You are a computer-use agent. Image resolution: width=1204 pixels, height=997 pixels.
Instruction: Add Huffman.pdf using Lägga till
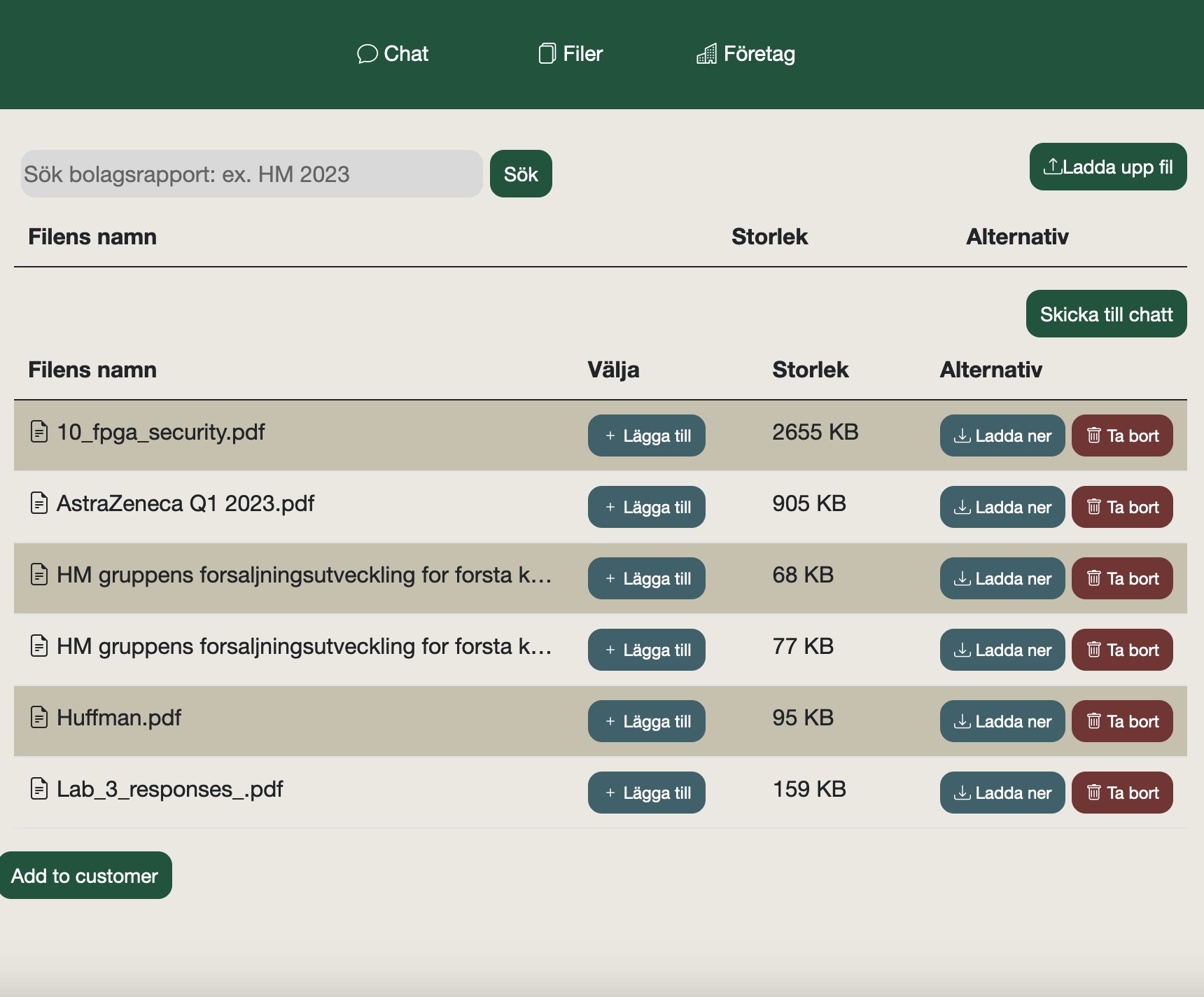tap(646, 721)
